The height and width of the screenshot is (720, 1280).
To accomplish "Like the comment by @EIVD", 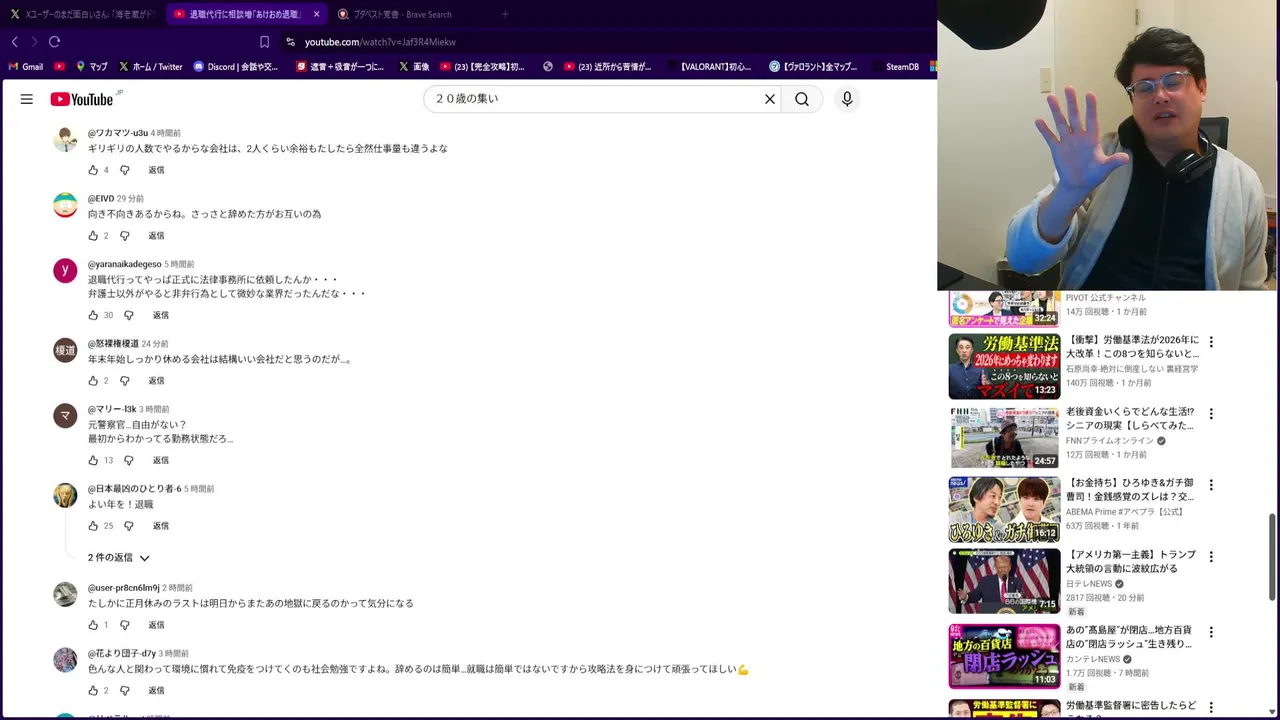I will 93,236.
